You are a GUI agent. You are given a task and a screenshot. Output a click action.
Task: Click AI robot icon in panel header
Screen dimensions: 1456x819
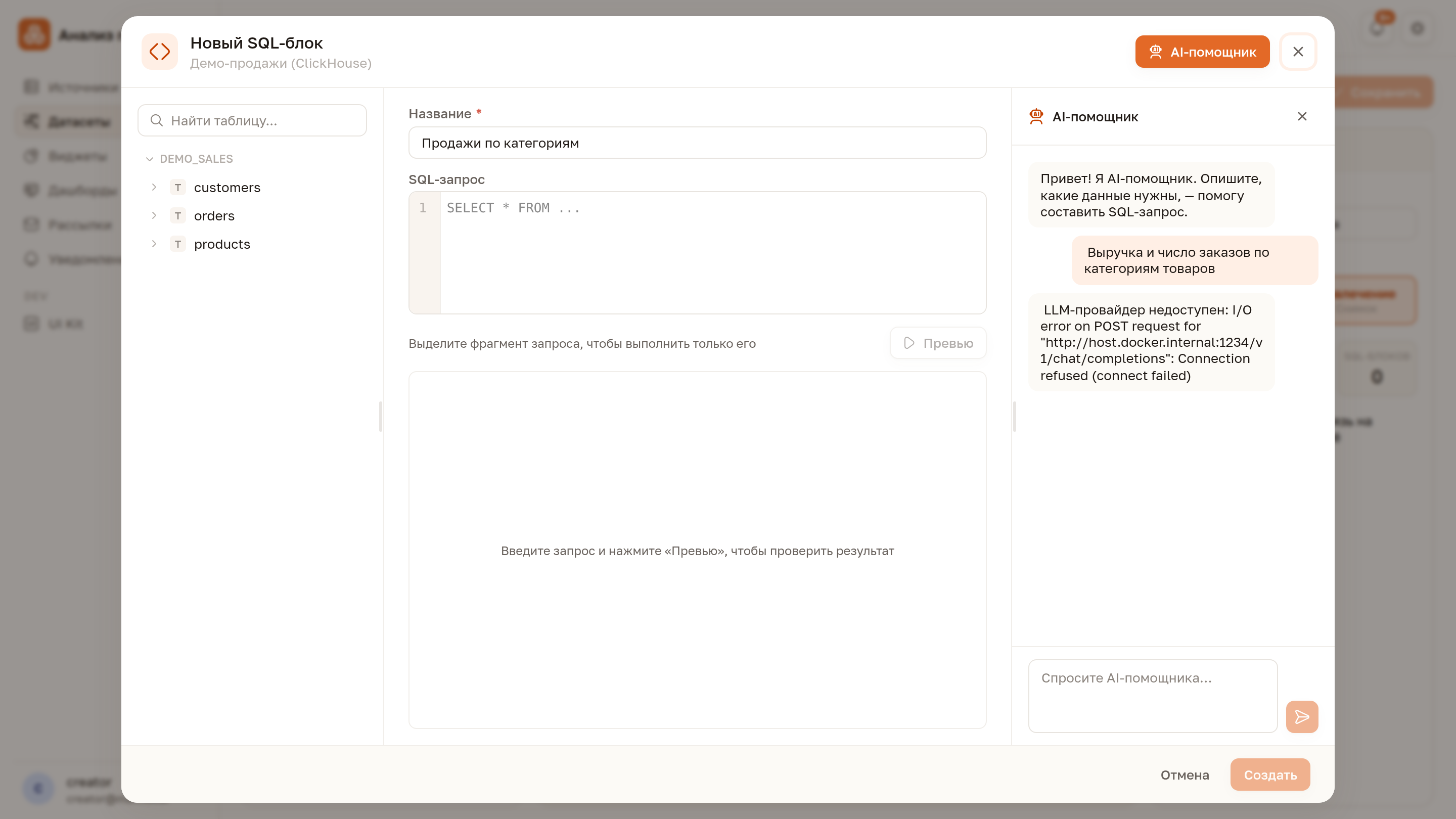coord(1036,116)
